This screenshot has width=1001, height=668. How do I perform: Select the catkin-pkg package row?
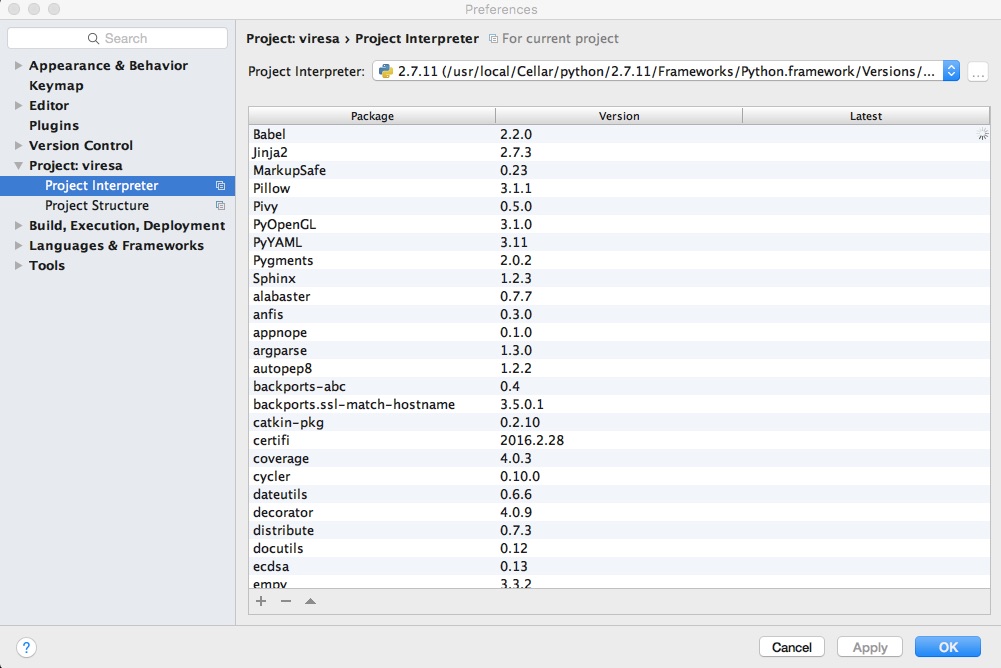[x=619, y=422]
